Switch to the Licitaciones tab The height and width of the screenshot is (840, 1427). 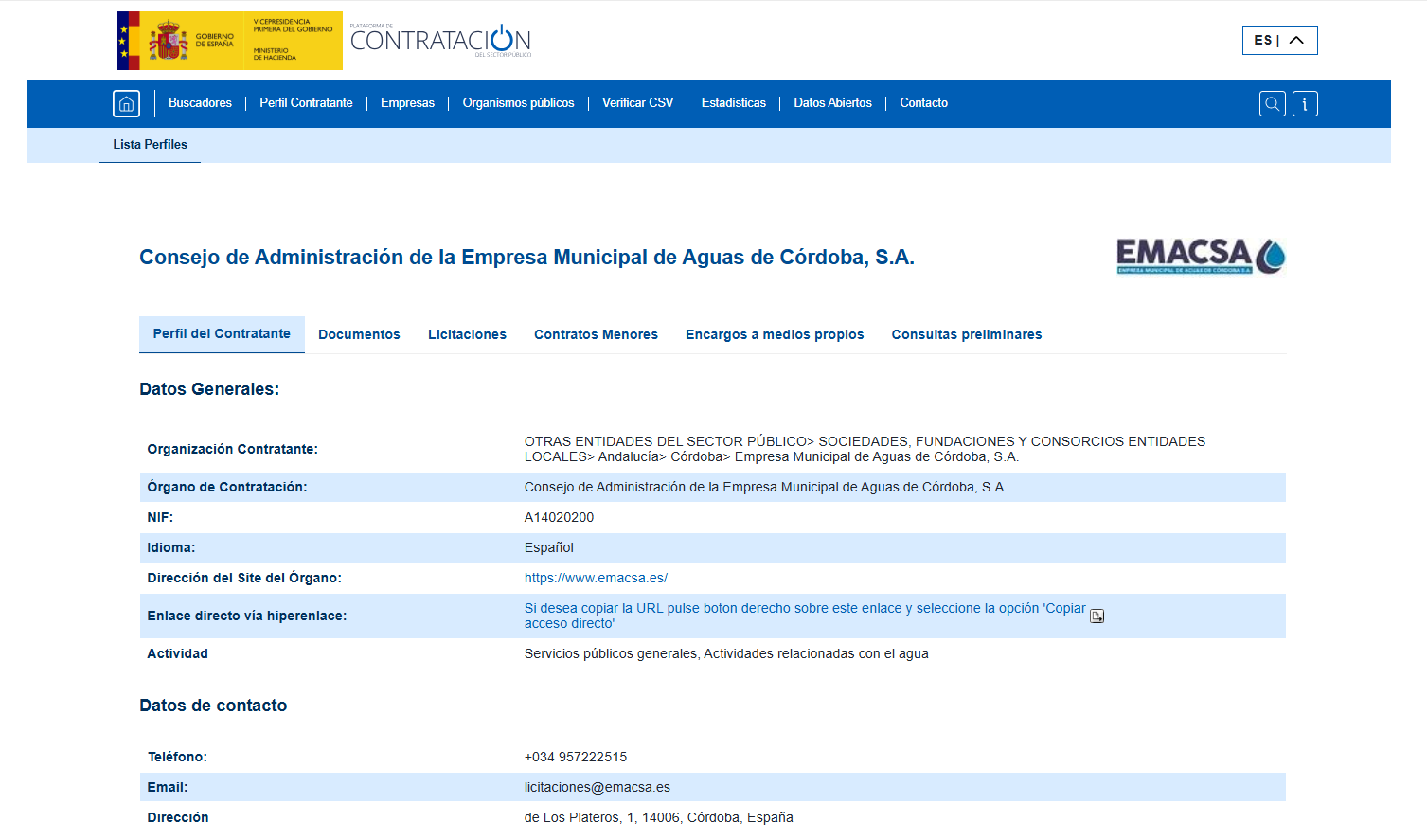coord(467,334)
